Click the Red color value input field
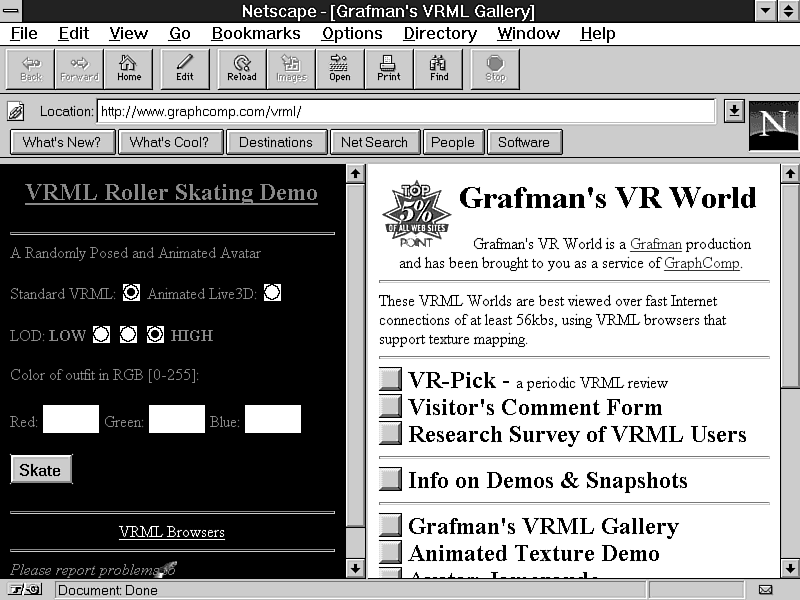Image resolution: width=800 pixels, height=600 pixels. tap(71, 420)
